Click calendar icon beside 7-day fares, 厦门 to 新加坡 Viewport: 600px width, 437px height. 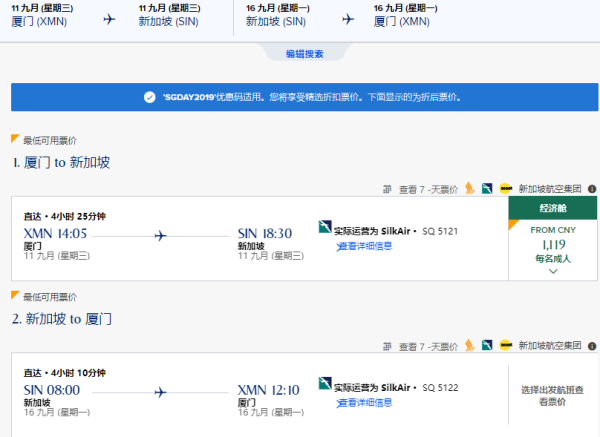tap(387, 189)
